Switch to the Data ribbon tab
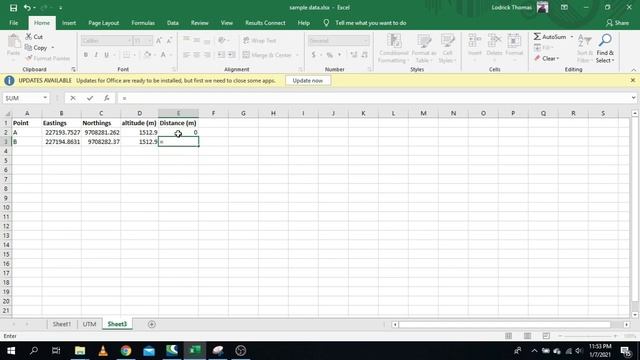This screenshot has width=640, height=360. (173, 23)
